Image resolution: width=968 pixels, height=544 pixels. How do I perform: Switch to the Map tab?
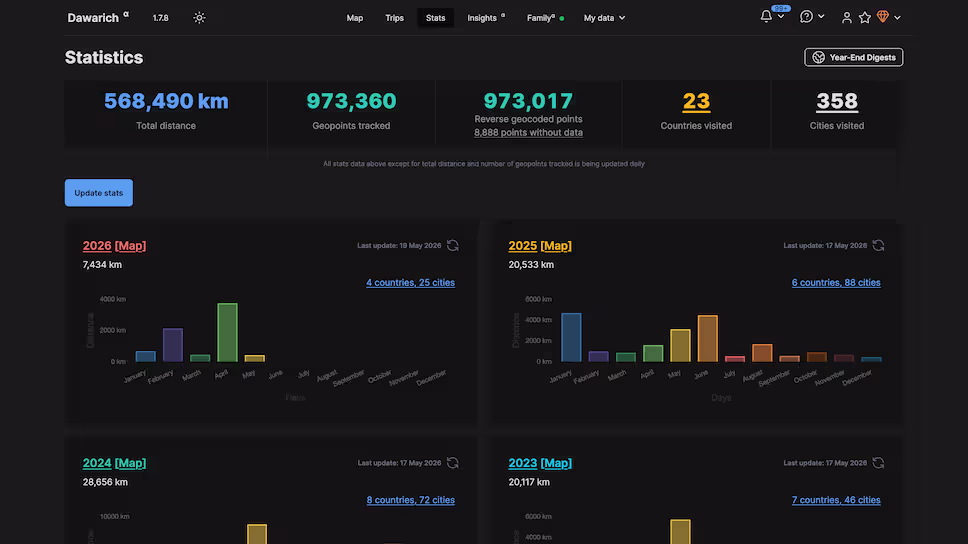(x=354, y=18)
